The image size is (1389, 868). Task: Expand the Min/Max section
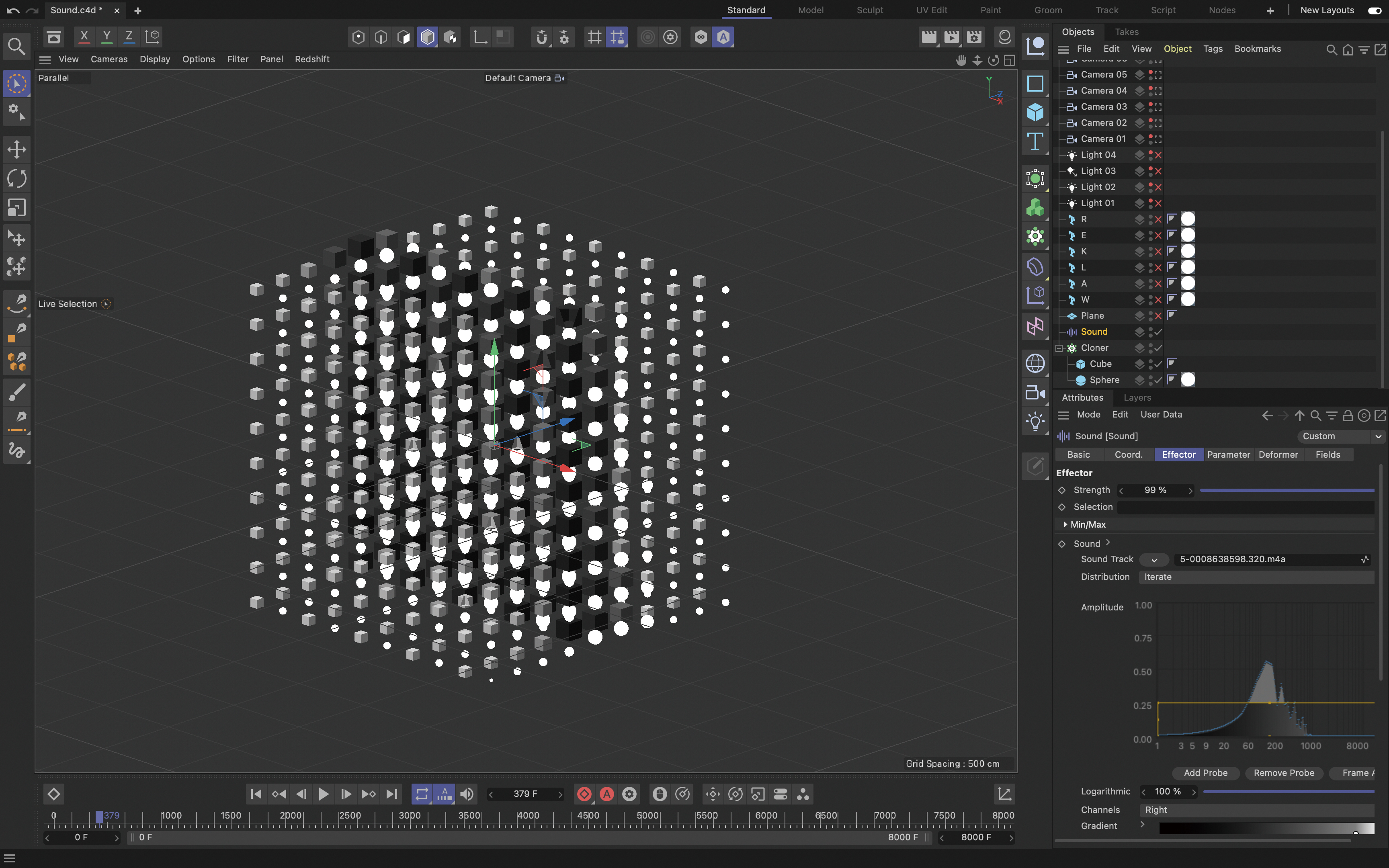(x=1066, y=524)
